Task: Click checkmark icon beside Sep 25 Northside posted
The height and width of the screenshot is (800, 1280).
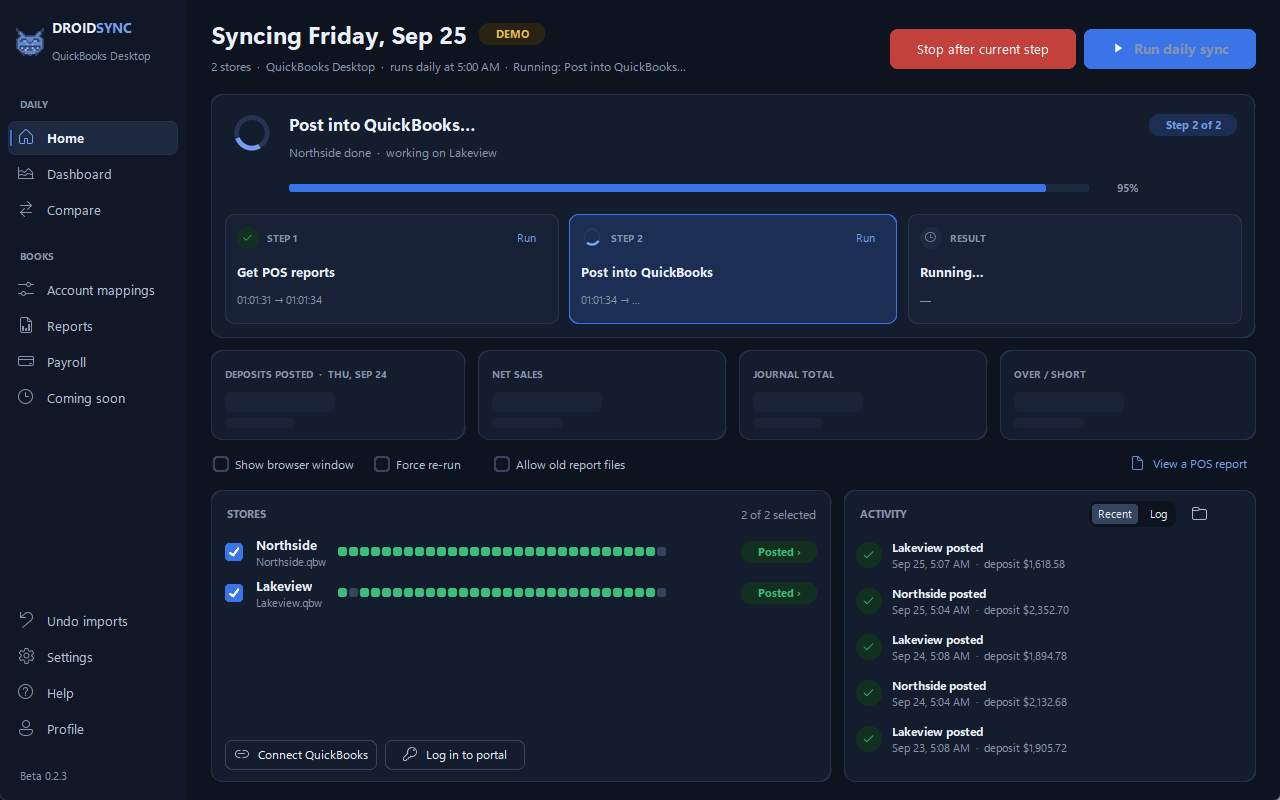Action: click(869, 601)
